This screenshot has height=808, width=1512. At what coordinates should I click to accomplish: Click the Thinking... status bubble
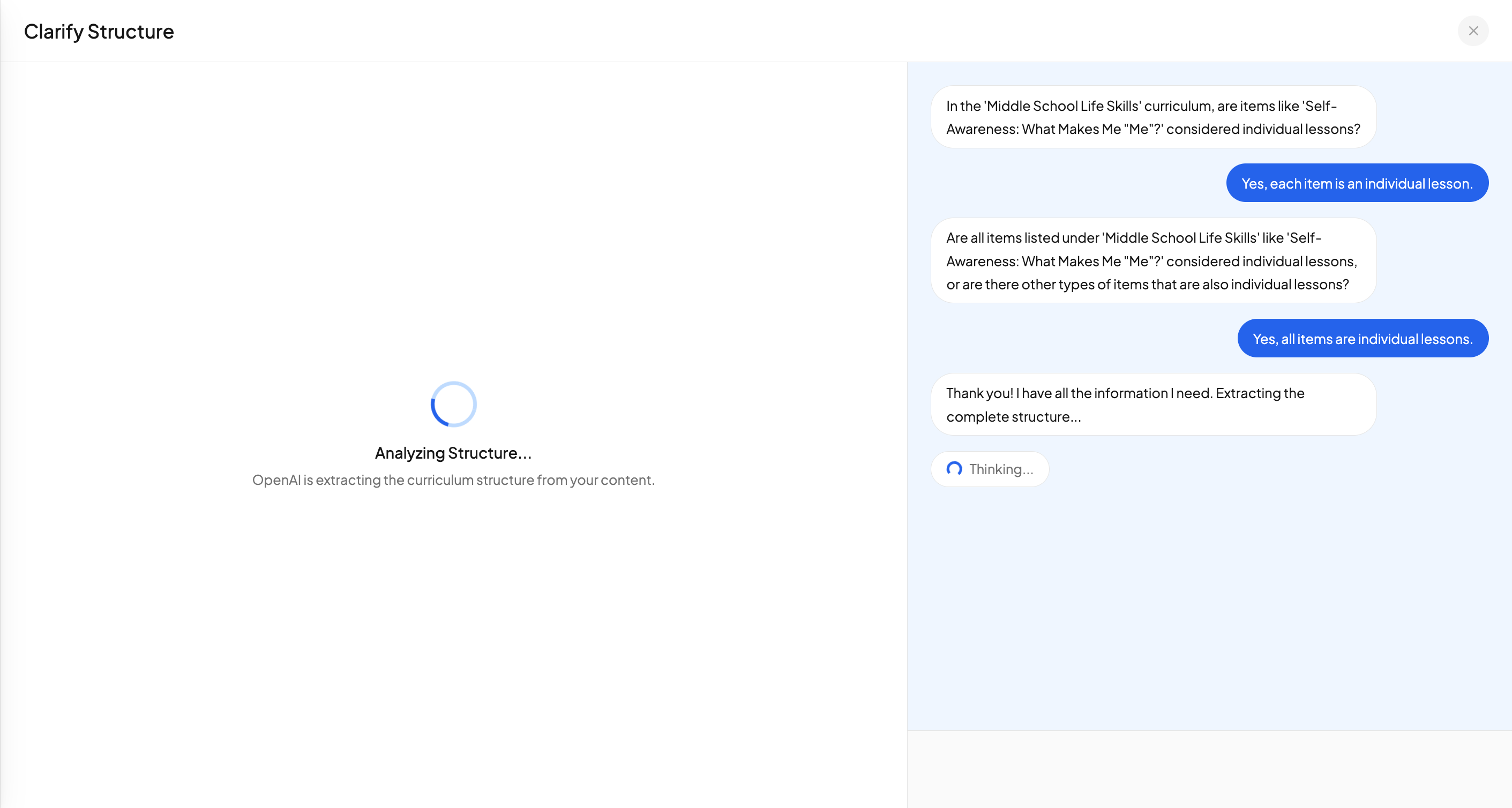(x=990, y=469)
